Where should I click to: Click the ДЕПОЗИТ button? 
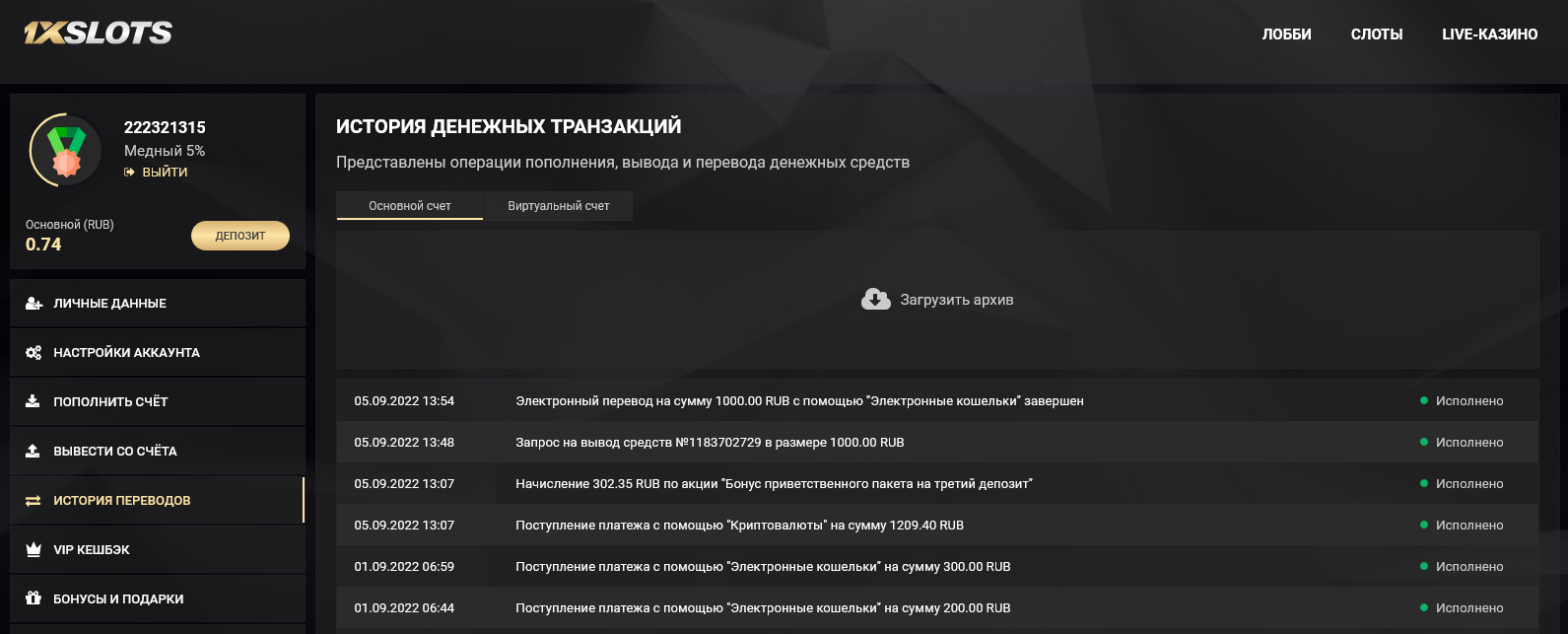tap(240, 236)
